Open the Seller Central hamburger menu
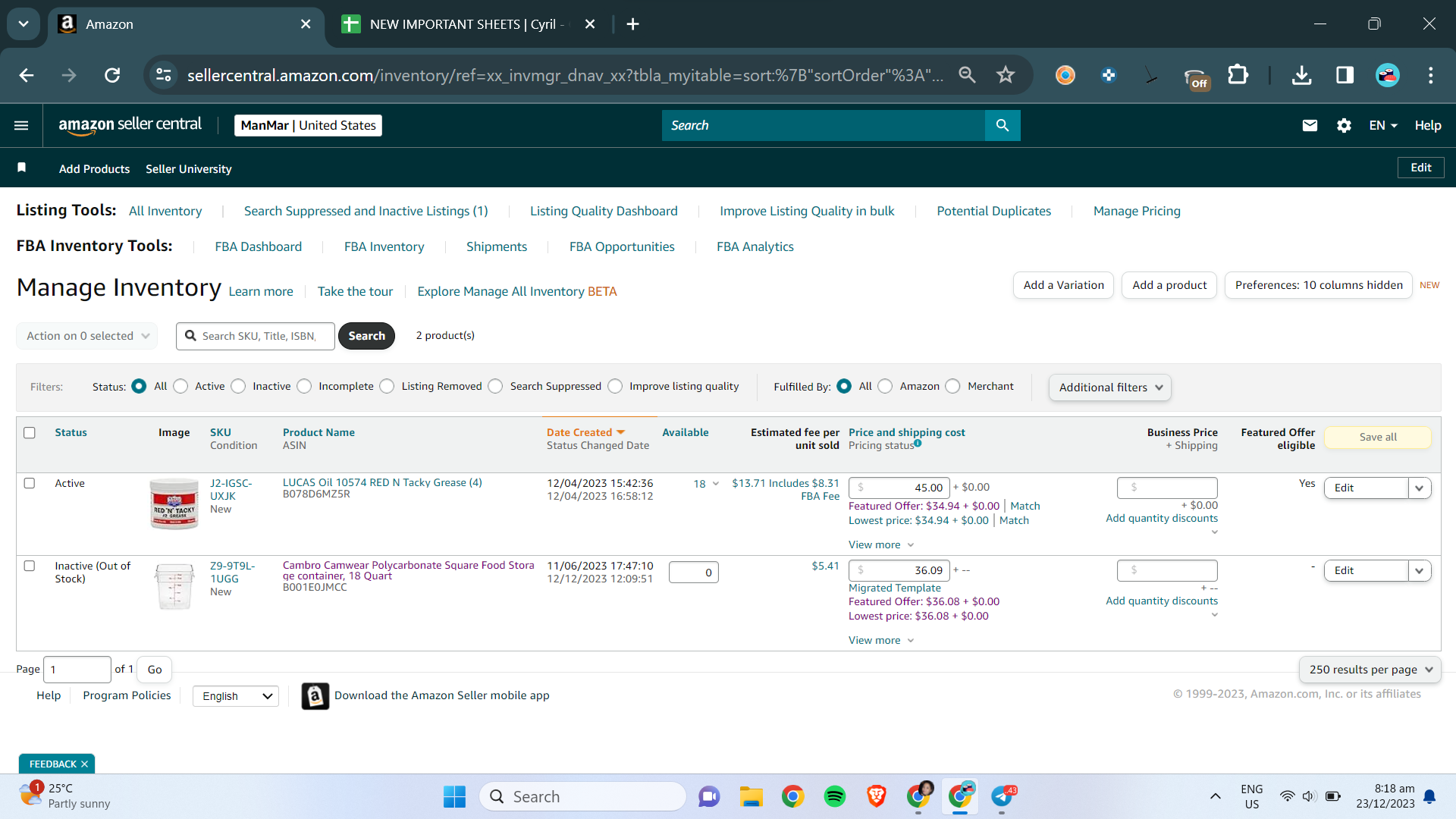 21,125
